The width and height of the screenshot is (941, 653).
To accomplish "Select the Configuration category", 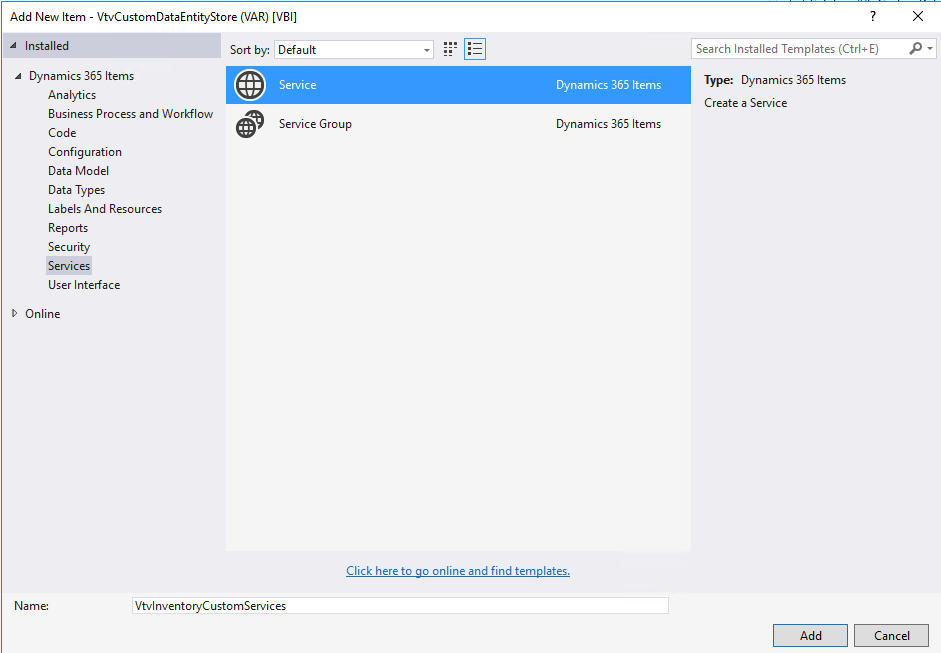I will 85,152.
